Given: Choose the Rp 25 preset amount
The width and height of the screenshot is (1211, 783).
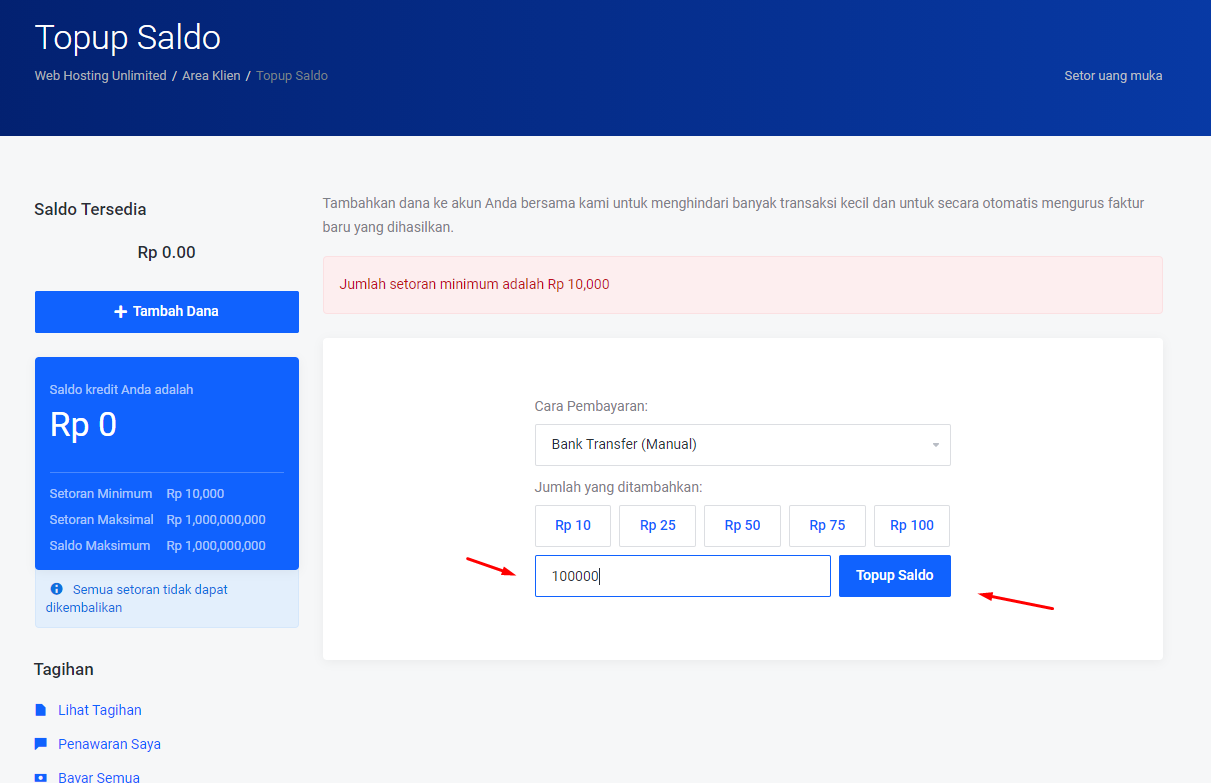Looking at the screenshot, I should click(657, 526).
